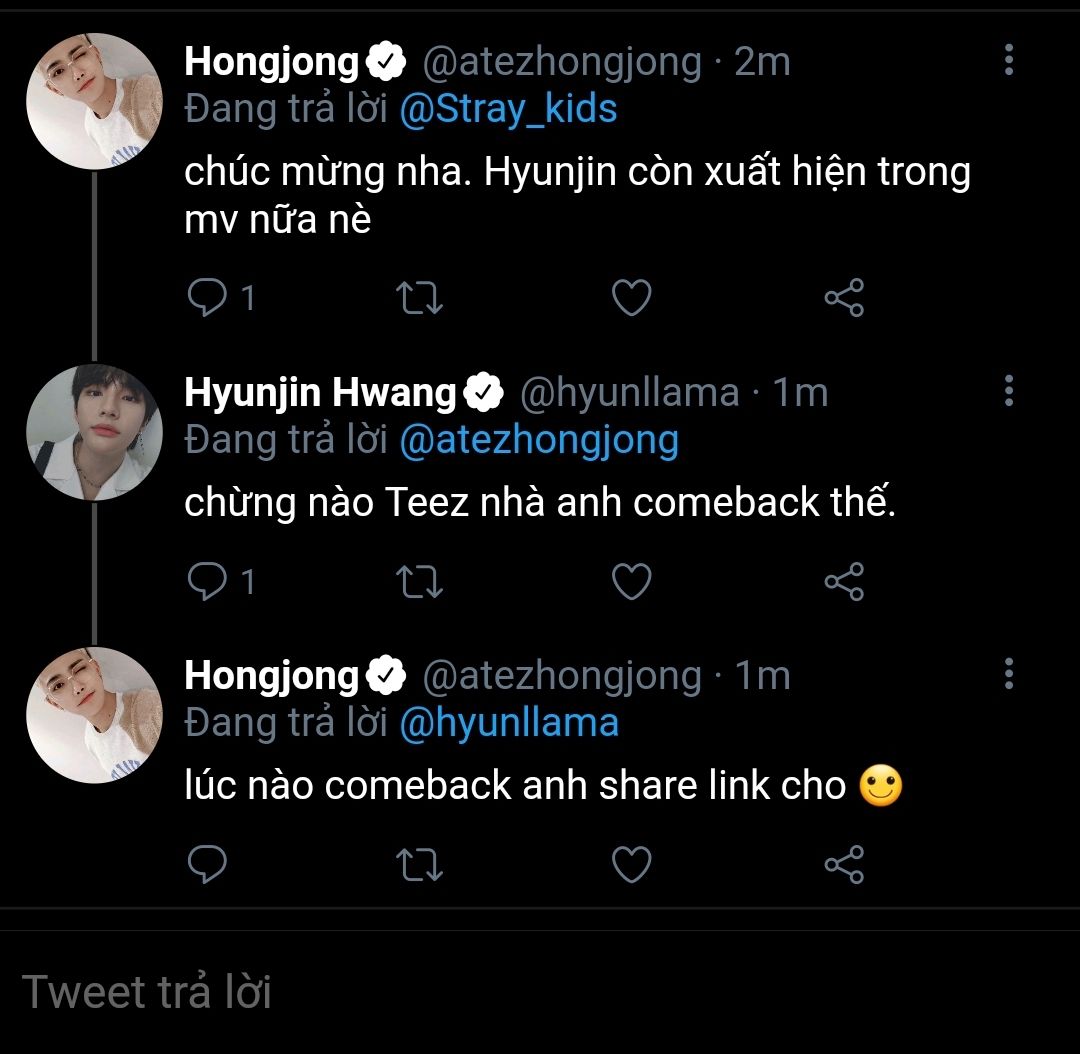Retweet Hongjong's share link tweet
Image resolution: width=1080 pixels, height=1054 pixels.
[x=421, y=865]
